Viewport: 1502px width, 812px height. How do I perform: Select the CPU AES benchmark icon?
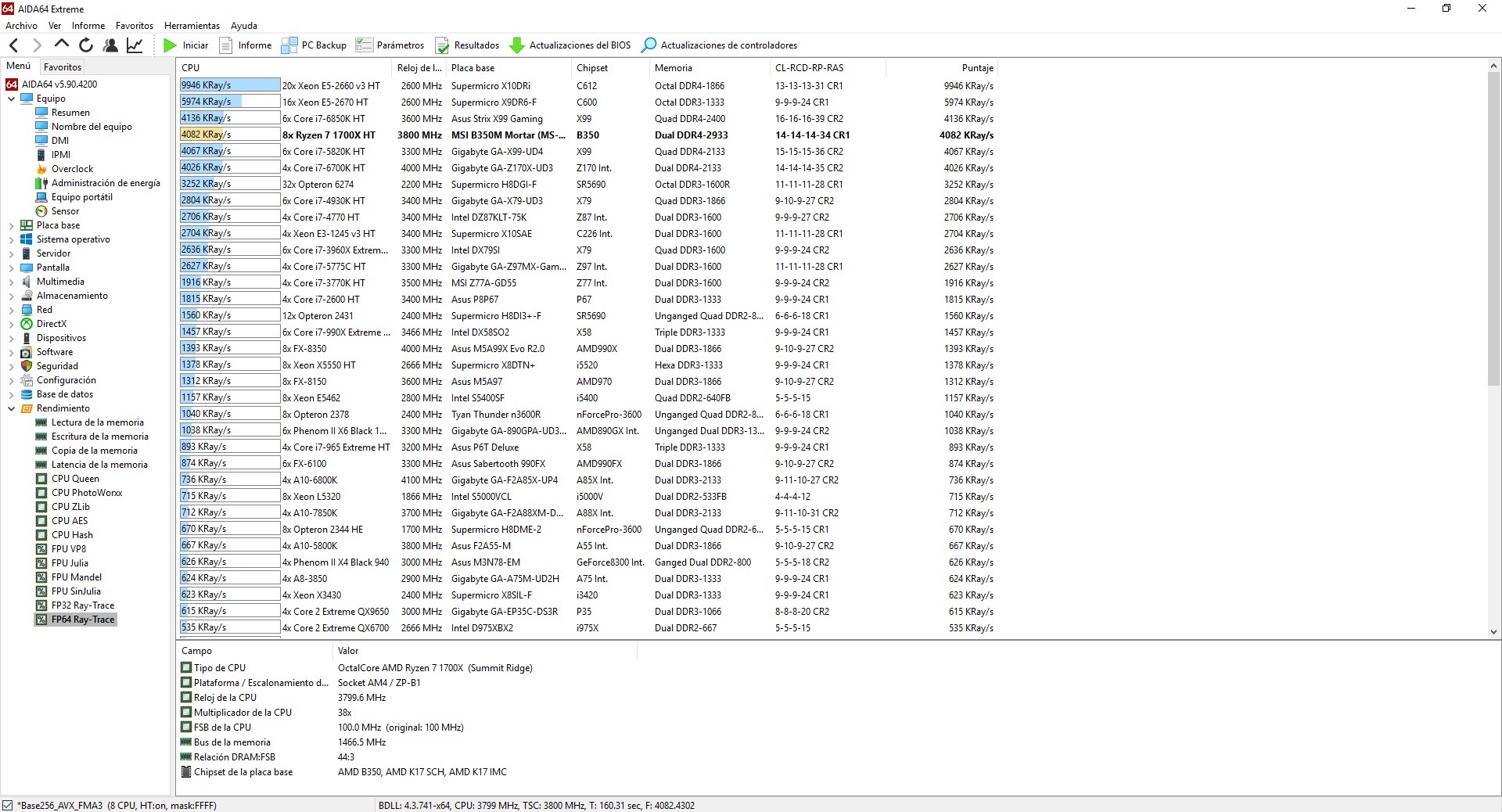point(41,521)
